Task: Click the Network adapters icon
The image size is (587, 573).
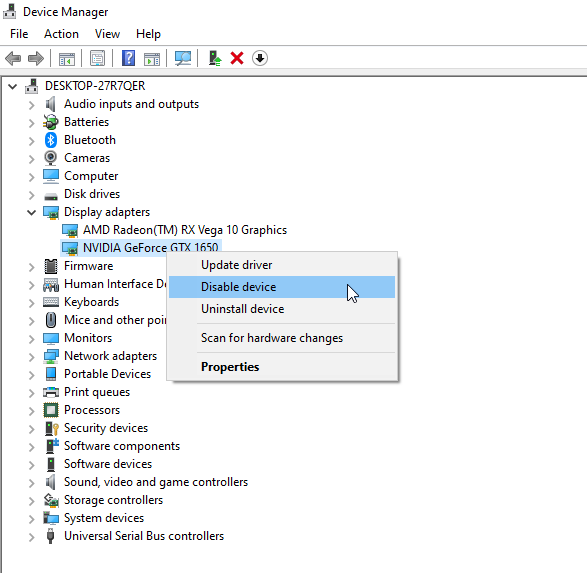Action: (51, 356)
